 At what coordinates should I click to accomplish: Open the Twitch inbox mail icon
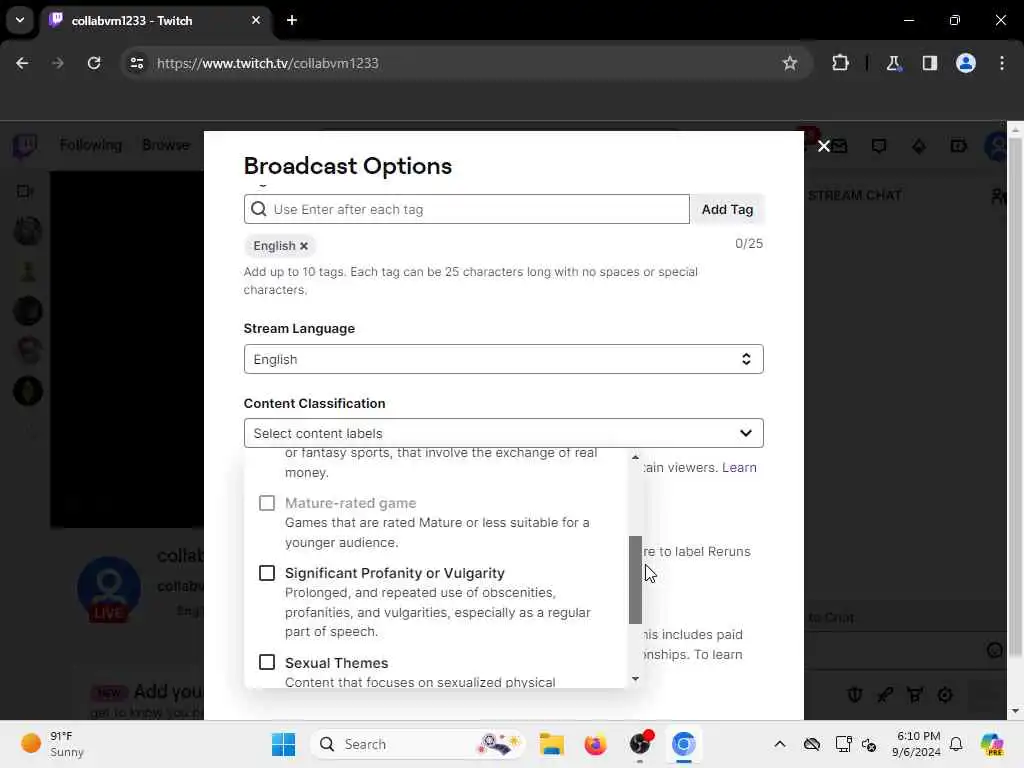click(840, 146)
